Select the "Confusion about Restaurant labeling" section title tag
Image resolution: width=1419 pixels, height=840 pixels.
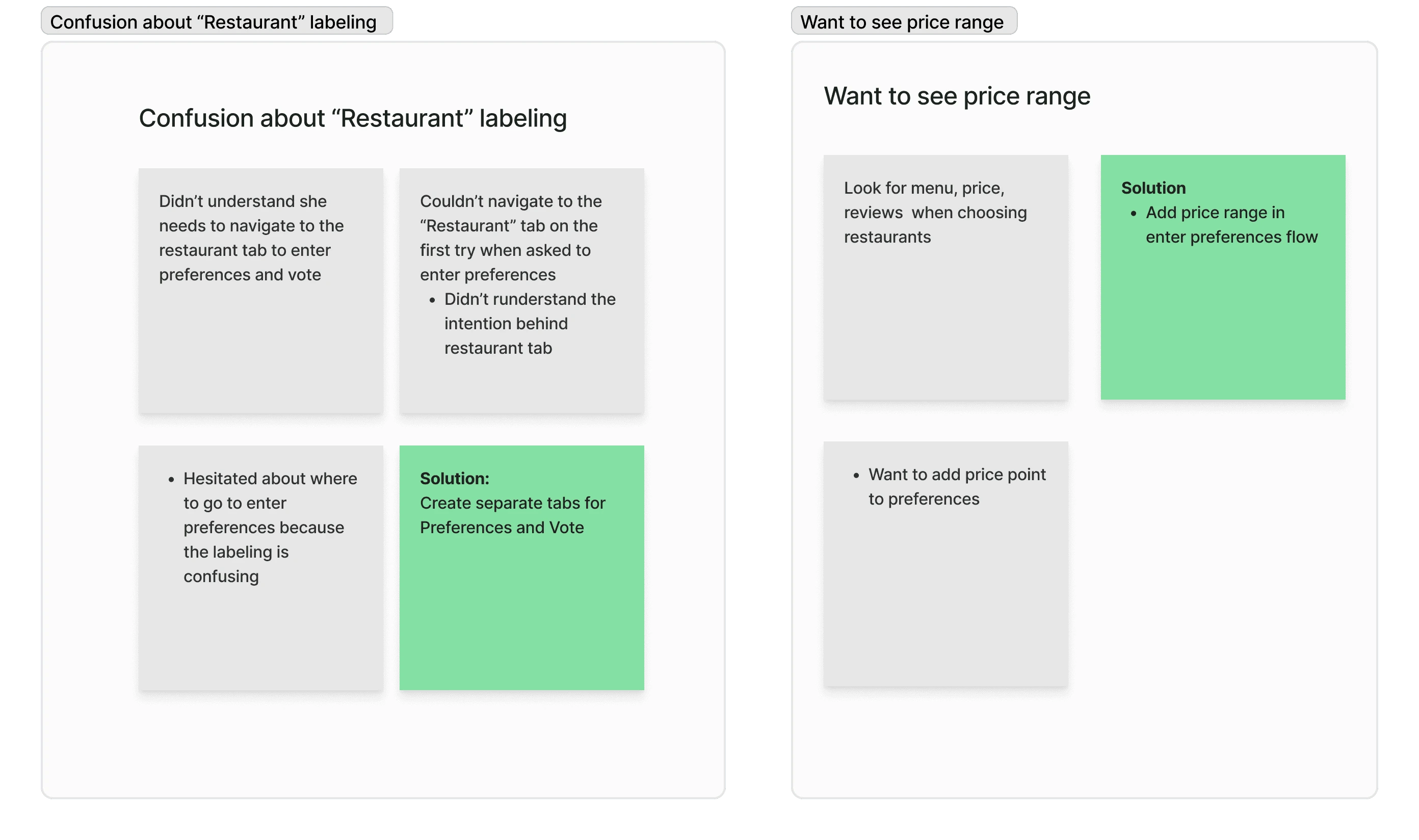coord(214,22)
